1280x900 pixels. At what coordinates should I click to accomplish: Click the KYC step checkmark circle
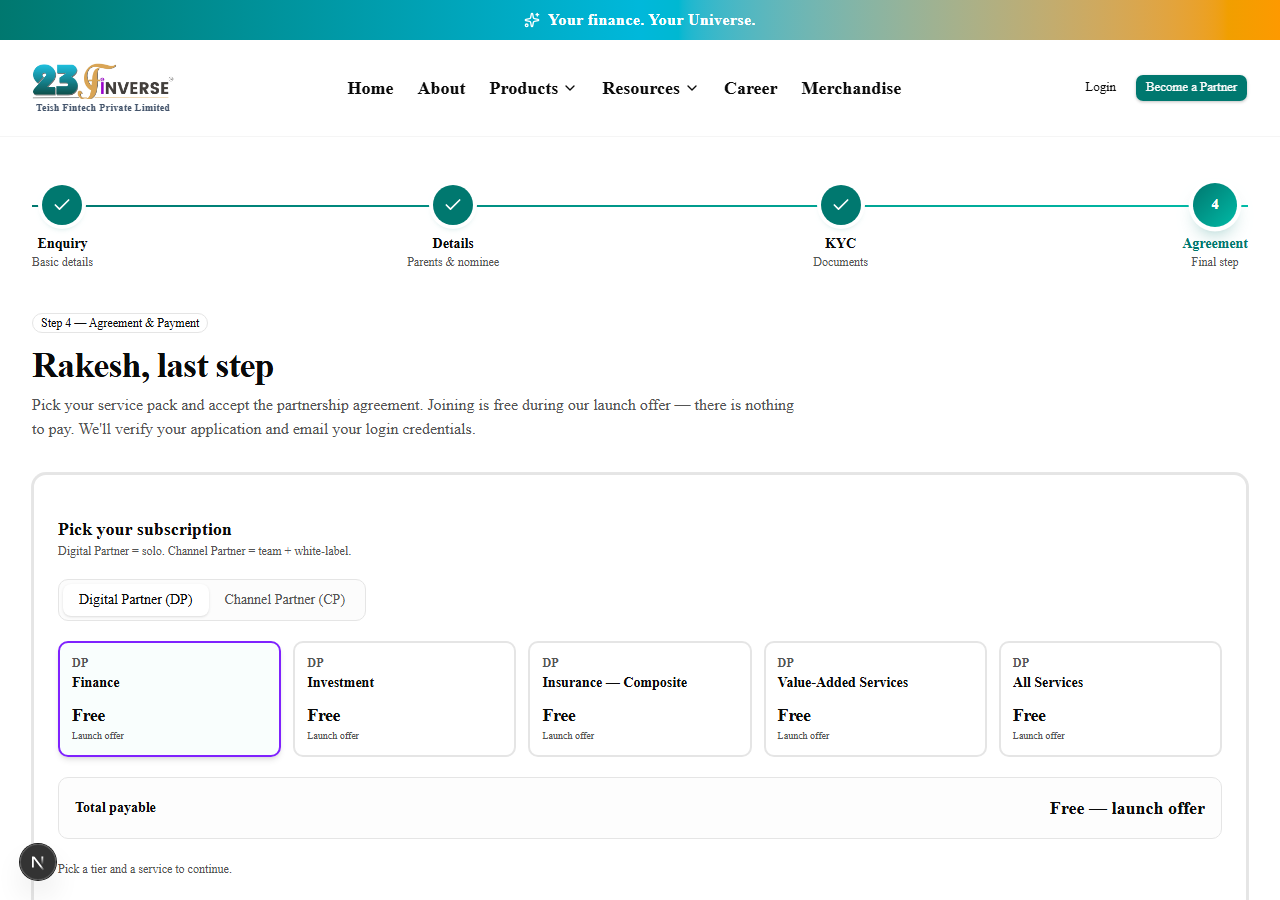(x=841, y=205)
